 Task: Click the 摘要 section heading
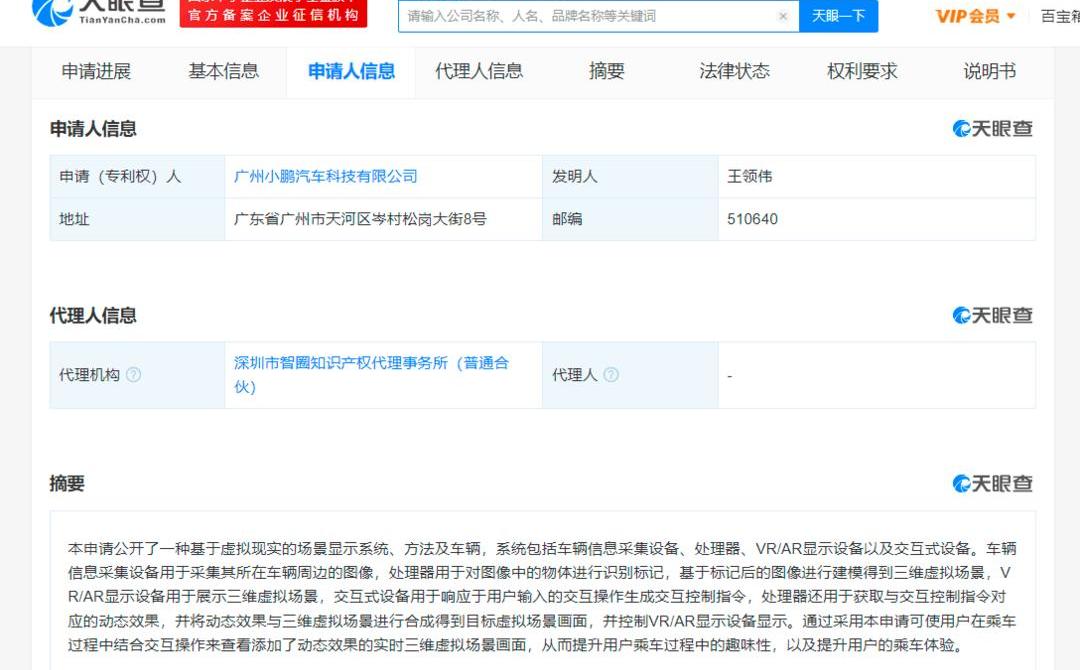pos(67,483)
